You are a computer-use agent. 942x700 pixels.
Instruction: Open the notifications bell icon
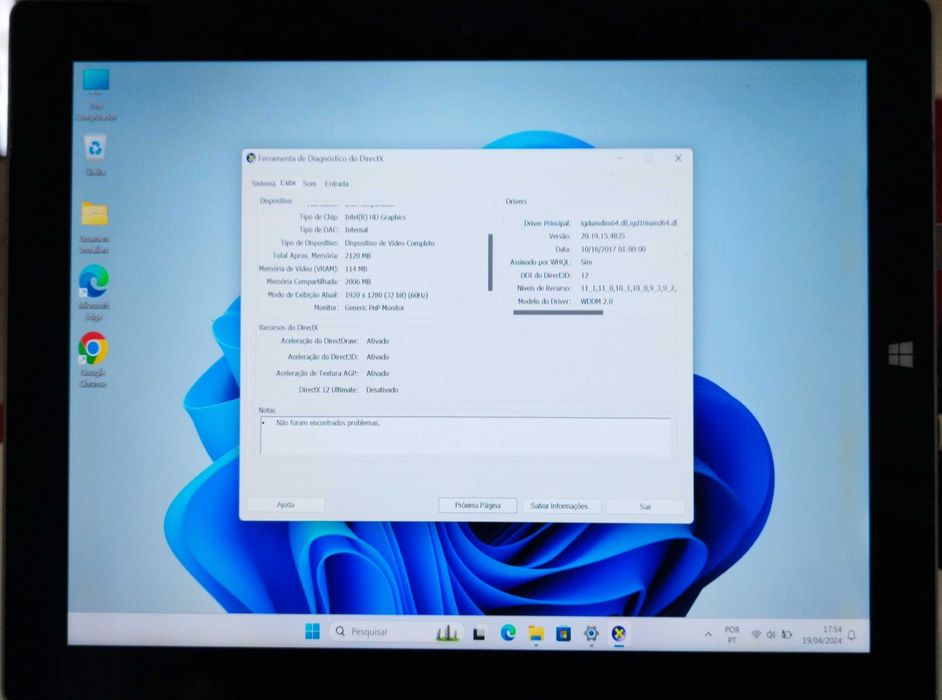pos(852,635)
